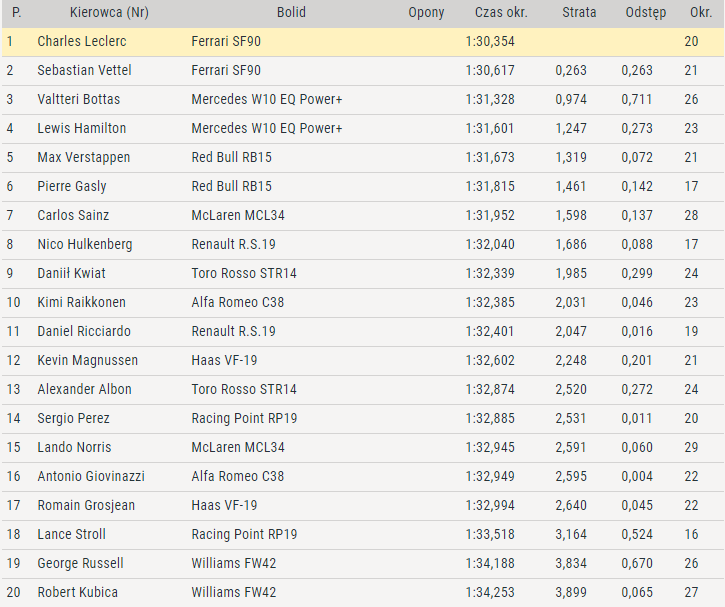Open Lando Norris driver name
725x607 pixels.
[74, 447]
